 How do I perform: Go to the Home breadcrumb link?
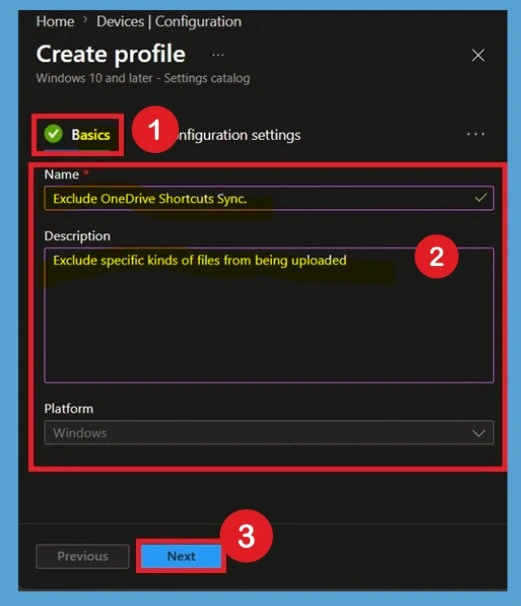point(55,22)
